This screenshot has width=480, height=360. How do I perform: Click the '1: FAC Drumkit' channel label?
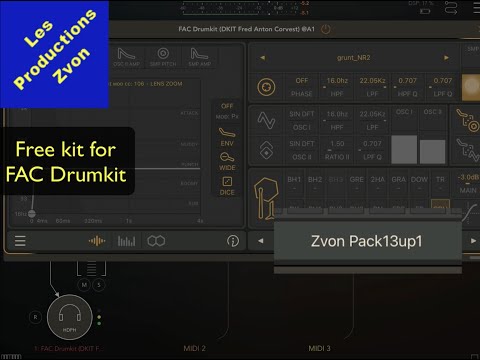coord(68,349)
